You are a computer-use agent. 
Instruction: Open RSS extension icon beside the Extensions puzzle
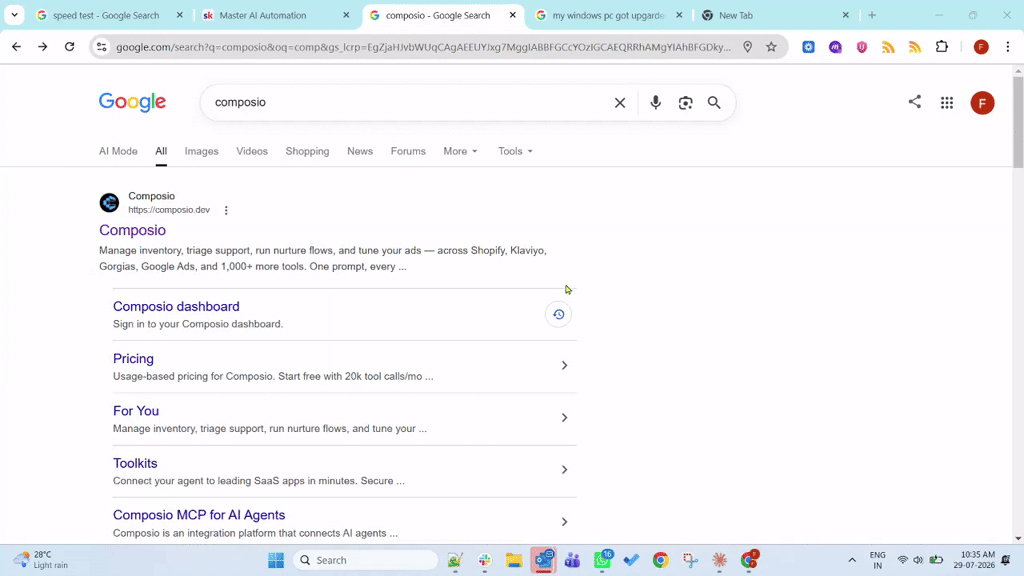(915, 46)
